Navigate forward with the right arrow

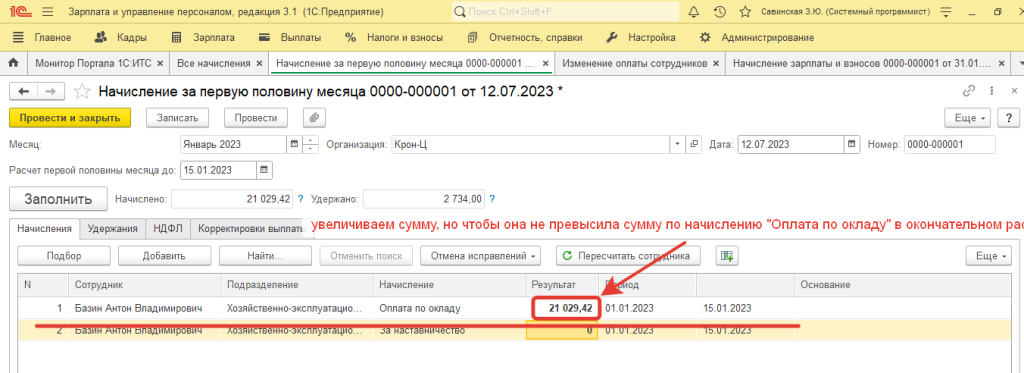50,91
